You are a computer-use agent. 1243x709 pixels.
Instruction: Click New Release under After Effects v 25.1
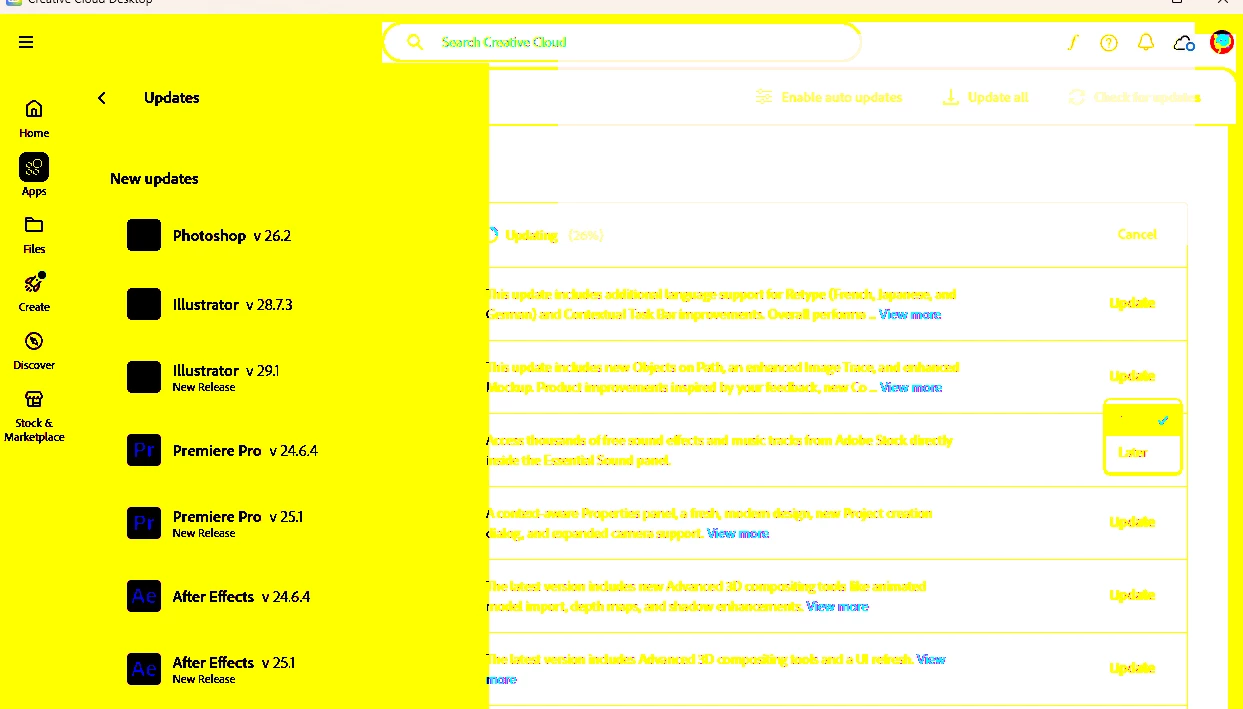[204, 679]
